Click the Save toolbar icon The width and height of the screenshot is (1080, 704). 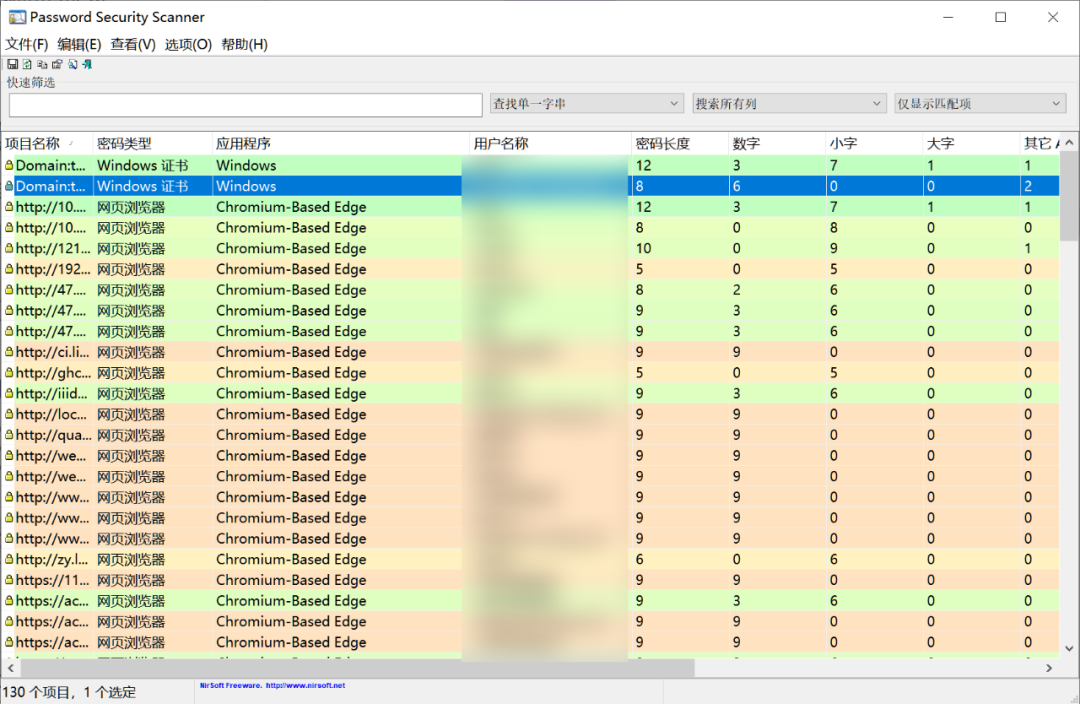pyautogui.click(x=12, y=64)
